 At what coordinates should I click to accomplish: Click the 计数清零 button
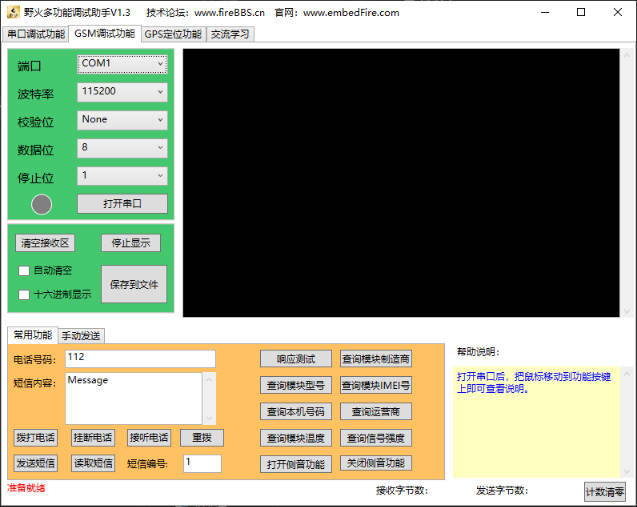click(x=605, y=492)
